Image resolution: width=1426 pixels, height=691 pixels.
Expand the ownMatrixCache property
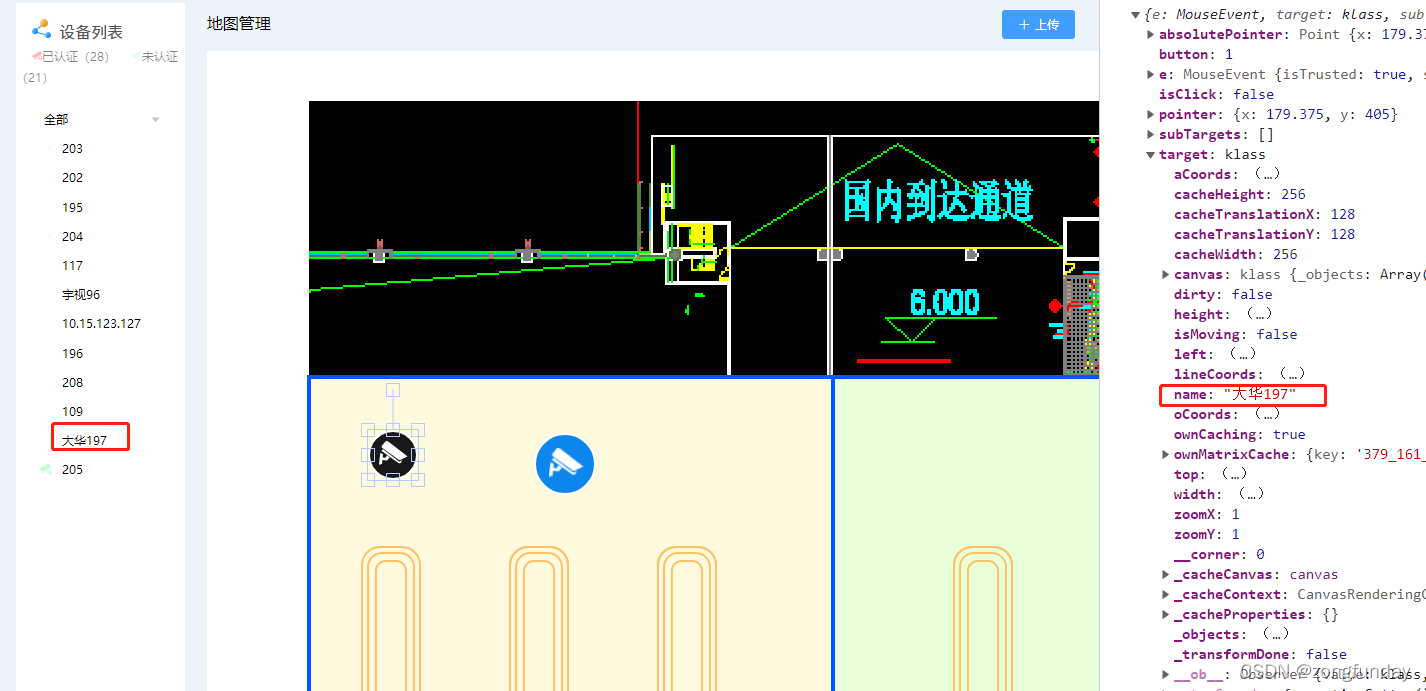(1166, 454)
